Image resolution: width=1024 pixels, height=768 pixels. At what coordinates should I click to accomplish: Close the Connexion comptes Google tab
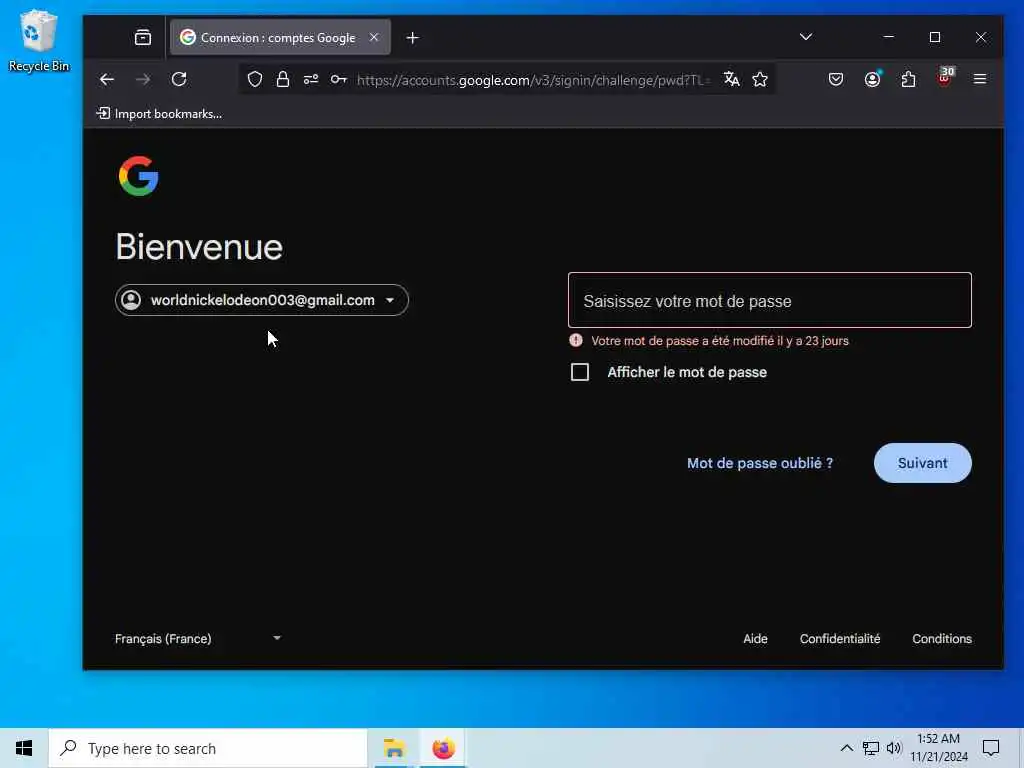pyautogui.click(x=374, y=37)
